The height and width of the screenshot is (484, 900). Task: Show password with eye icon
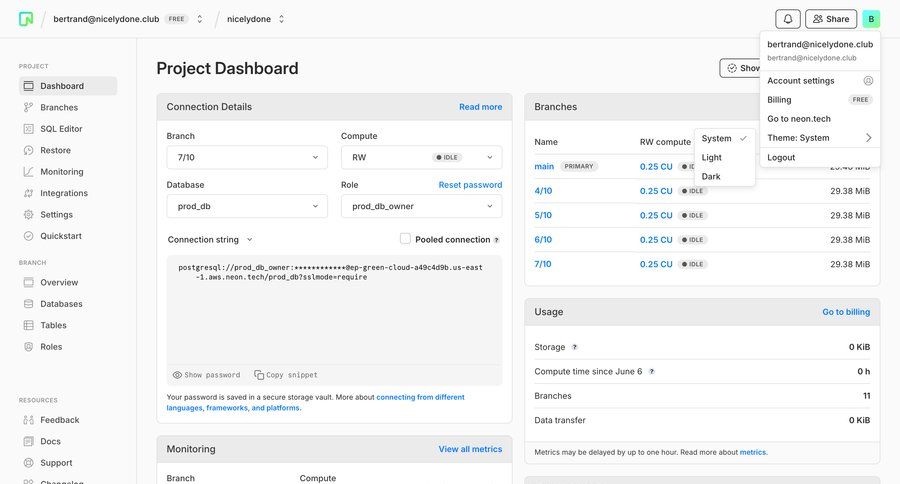point(207,375)
